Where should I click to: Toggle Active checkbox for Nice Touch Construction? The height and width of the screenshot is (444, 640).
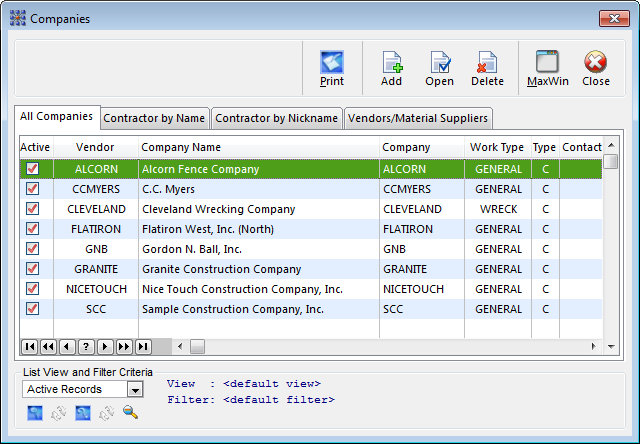[x=33, y=289]
